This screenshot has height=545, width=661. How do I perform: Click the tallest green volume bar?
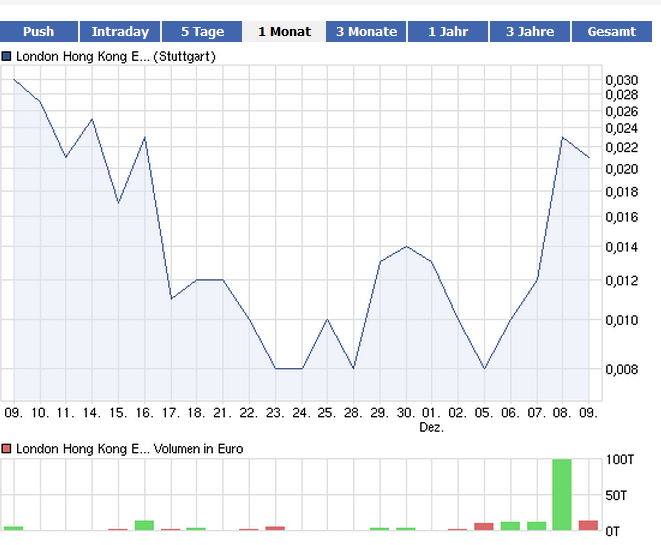point(562,495)
